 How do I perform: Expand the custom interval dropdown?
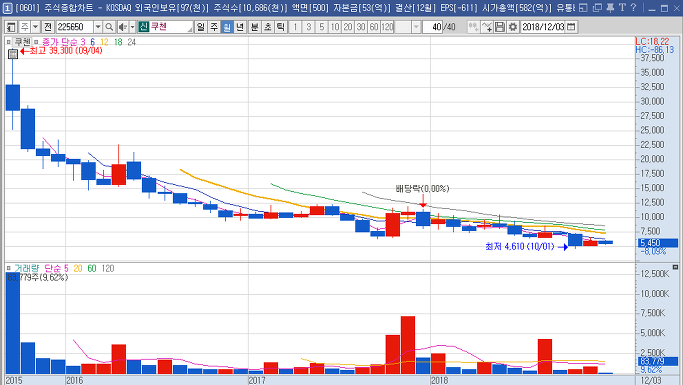(x=416, y=27)
